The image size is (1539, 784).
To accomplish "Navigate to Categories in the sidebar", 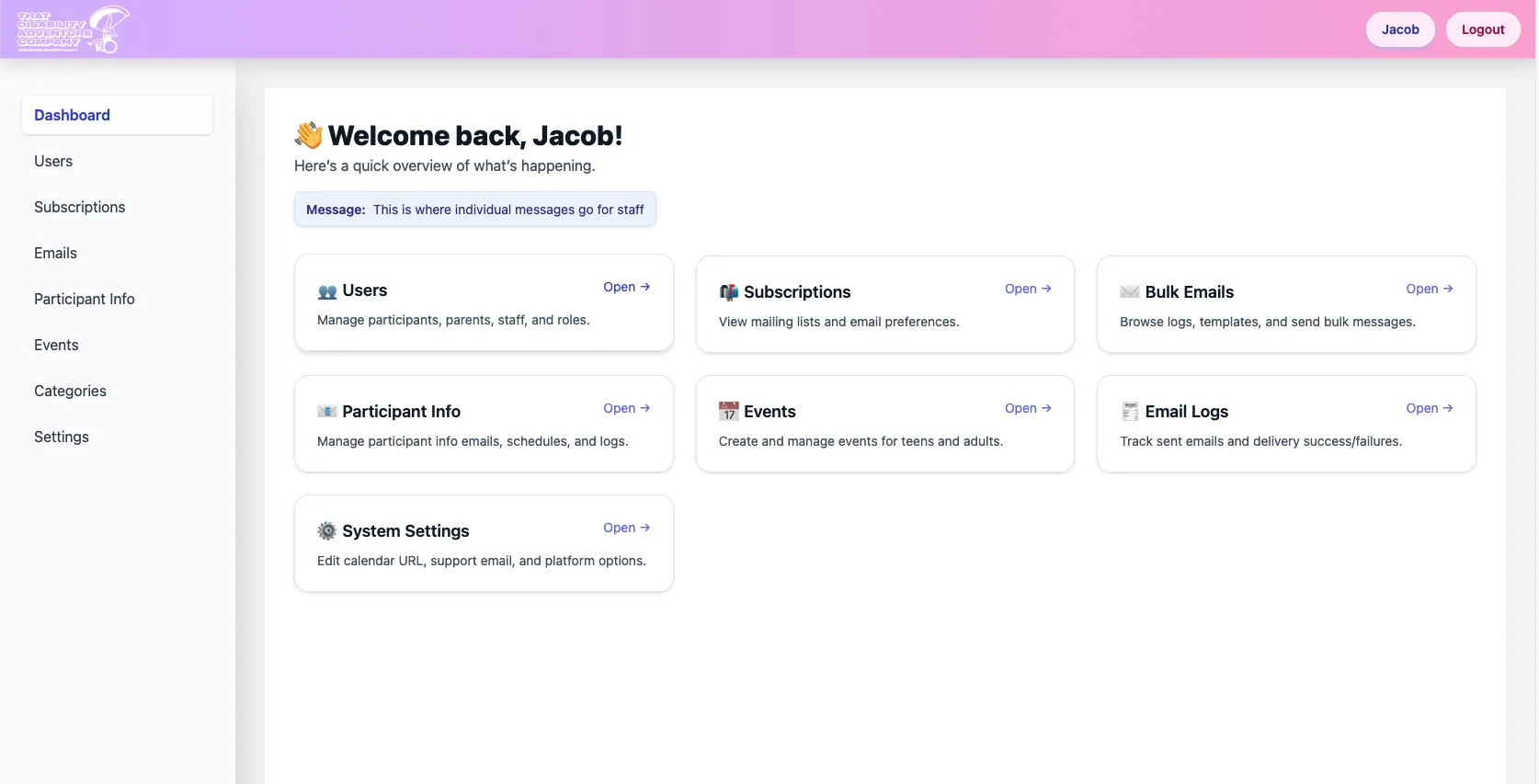I will coord(70,391).
